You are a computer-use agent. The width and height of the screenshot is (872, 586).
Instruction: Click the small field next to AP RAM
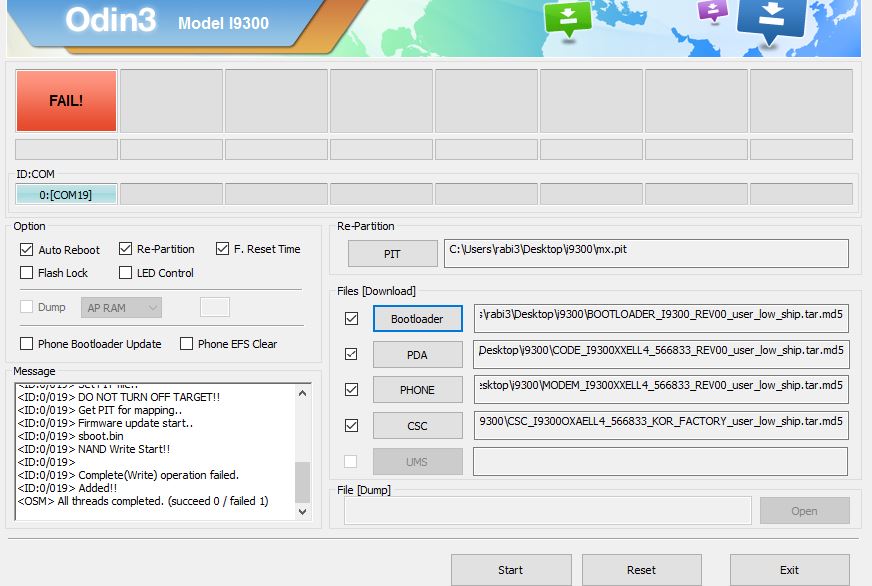215,307
